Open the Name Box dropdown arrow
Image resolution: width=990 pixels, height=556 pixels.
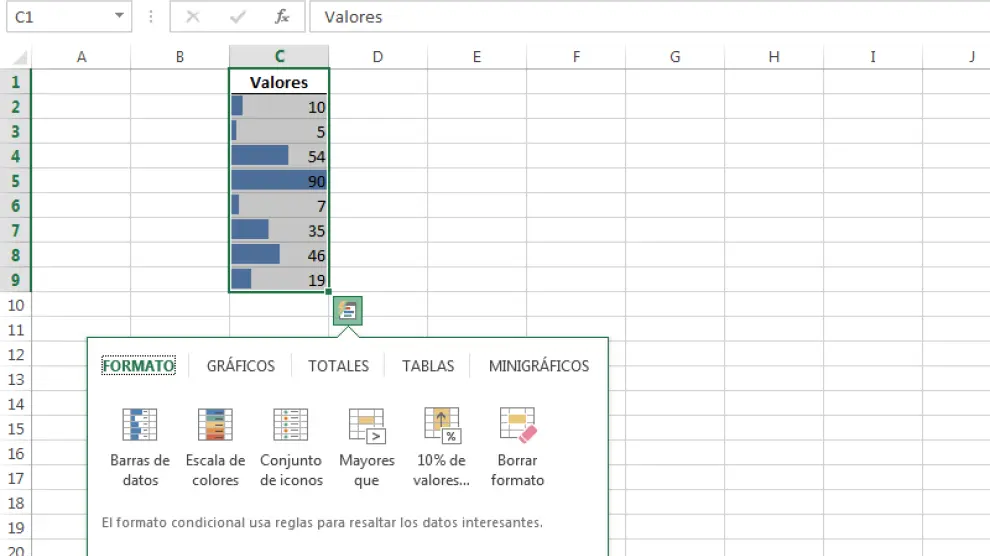(x=120, y=17)
